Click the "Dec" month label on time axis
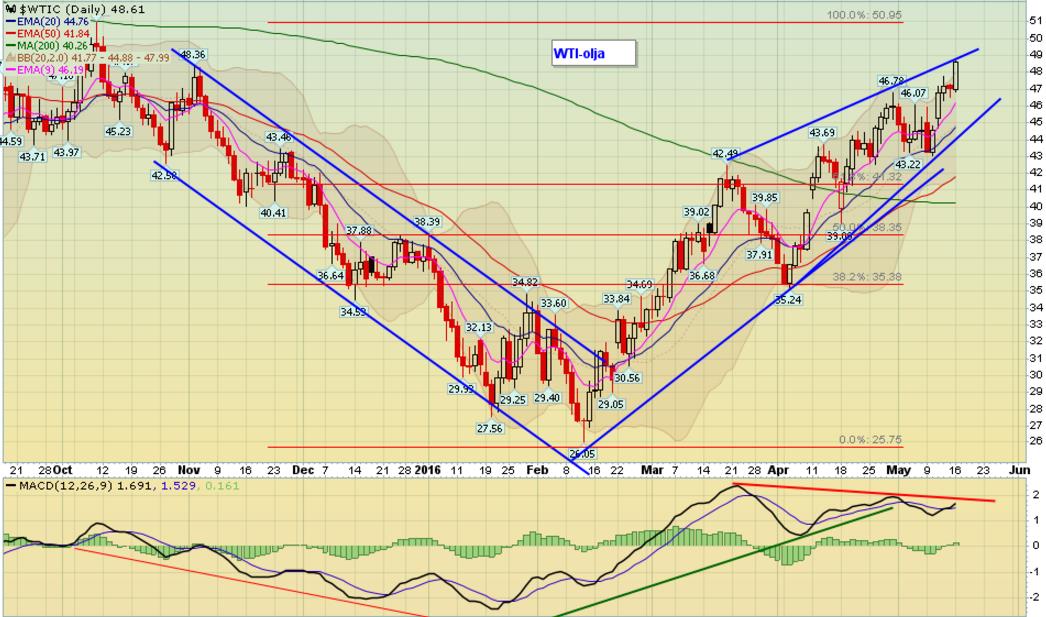1046x617 pixels. (x=303, y=470)
